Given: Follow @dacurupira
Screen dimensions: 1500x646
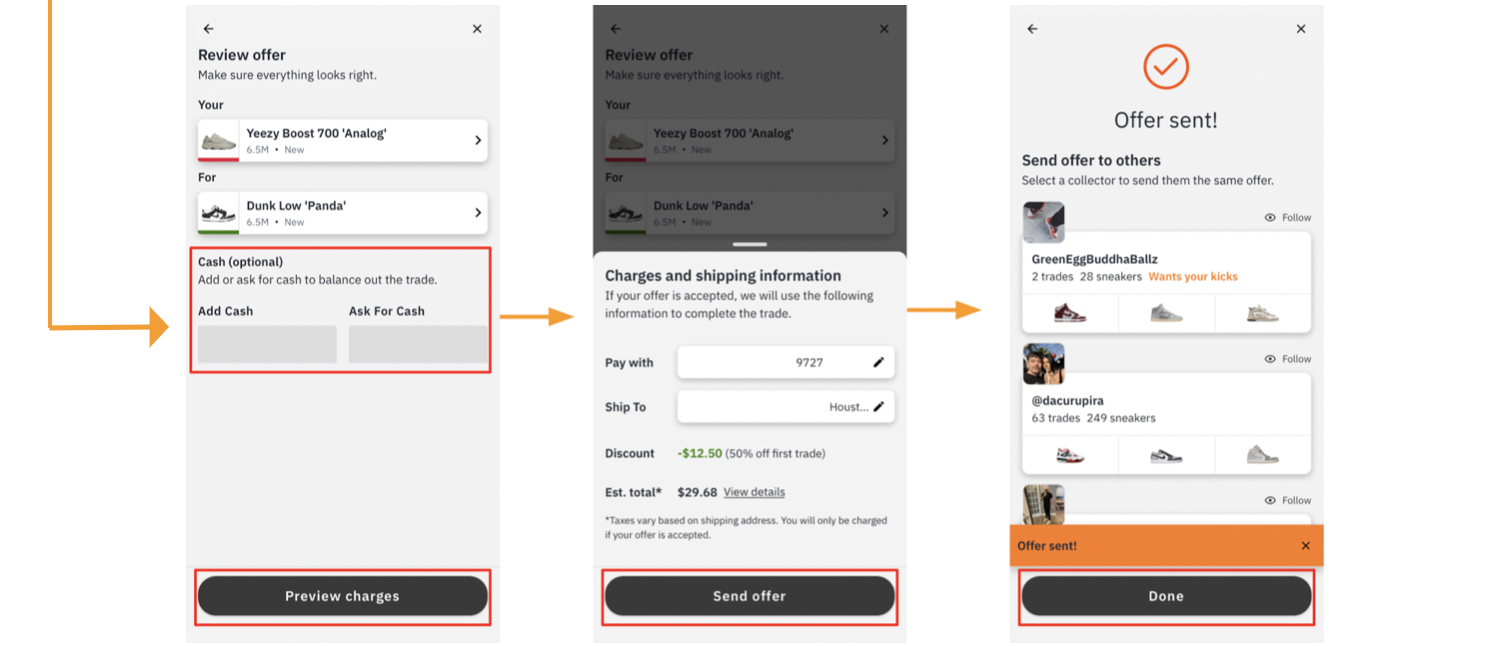Looking at the screenshot, I should click(1288, 359).
